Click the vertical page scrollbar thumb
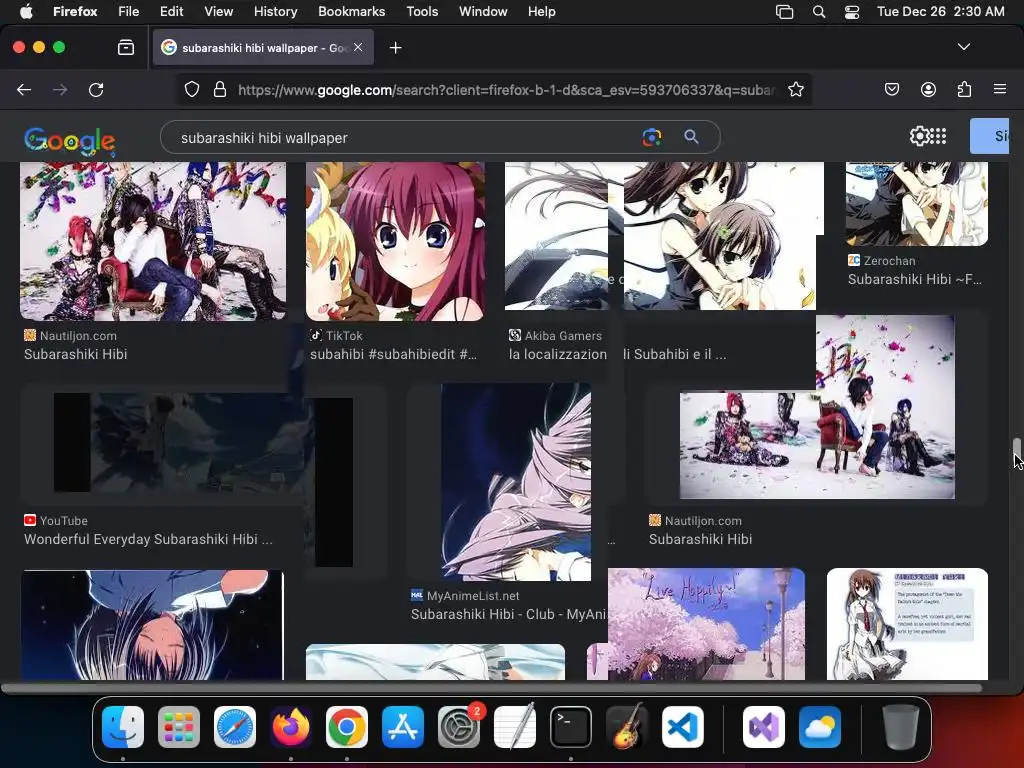 (x=1016, y=450)
